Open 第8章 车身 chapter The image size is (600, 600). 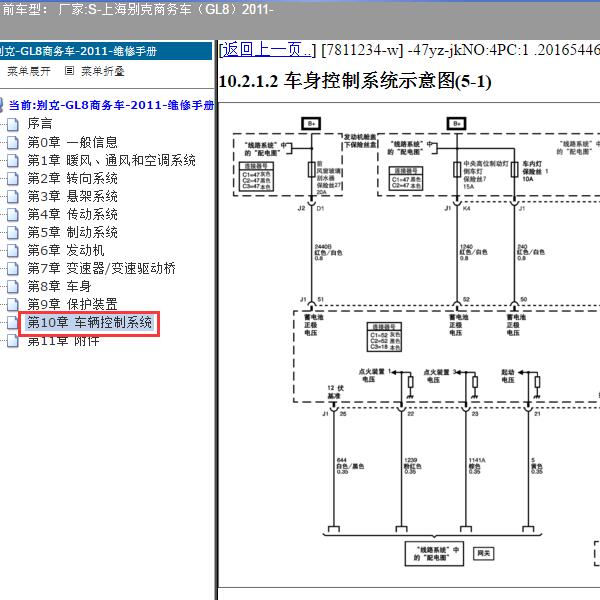(x=59, y=286)
